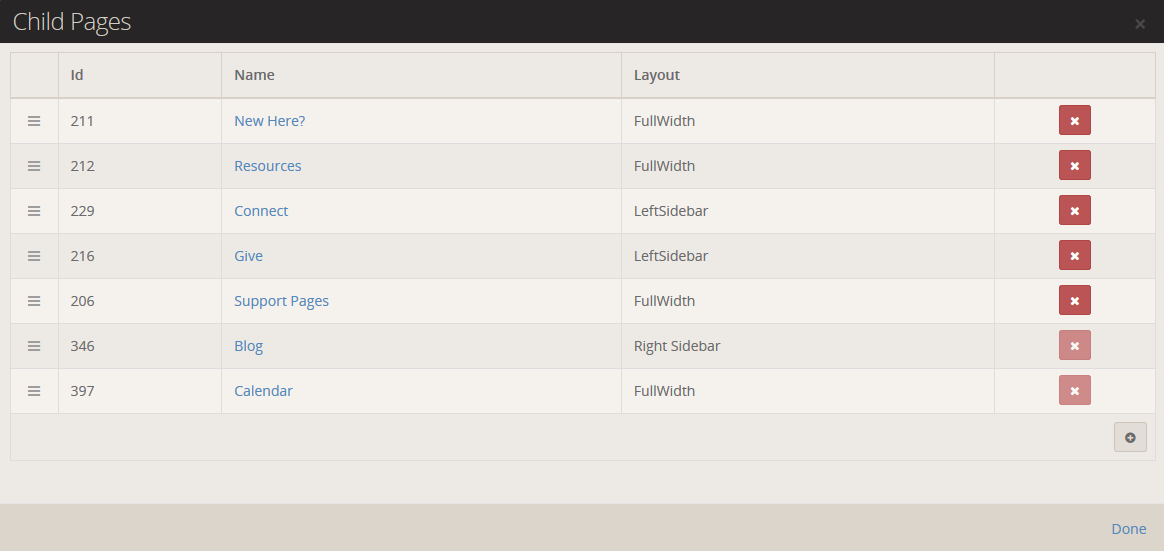
Task: Click the reorder handle for Give row
Action: coord(34,256)
